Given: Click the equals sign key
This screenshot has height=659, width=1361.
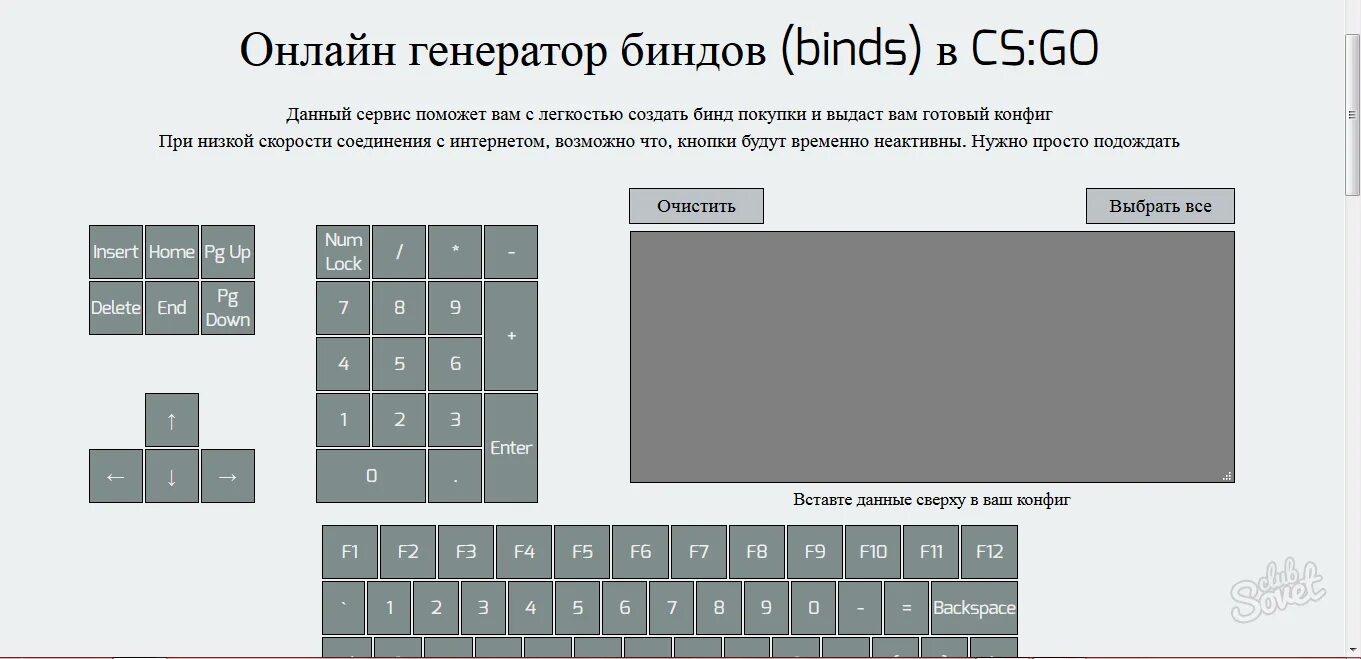Looking at the screenshot, I should (907, 608).
